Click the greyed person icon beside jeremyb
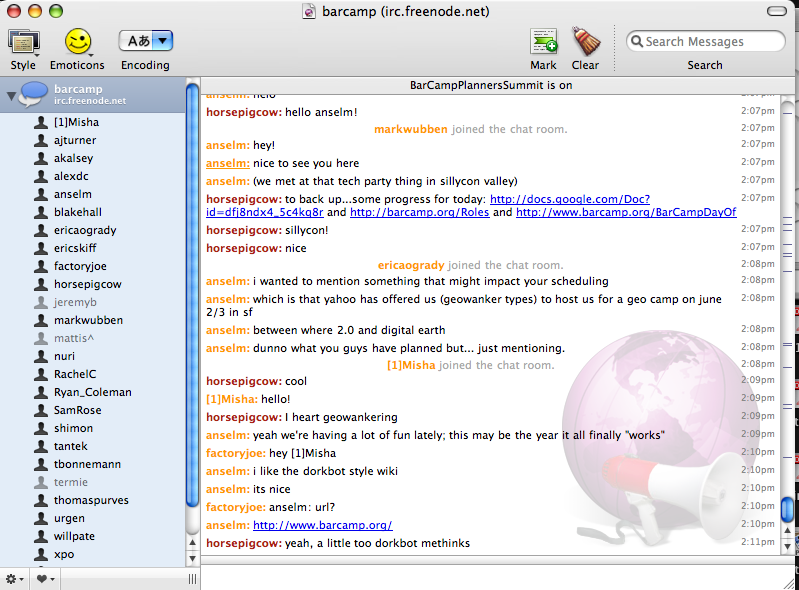 pos(41,302)
